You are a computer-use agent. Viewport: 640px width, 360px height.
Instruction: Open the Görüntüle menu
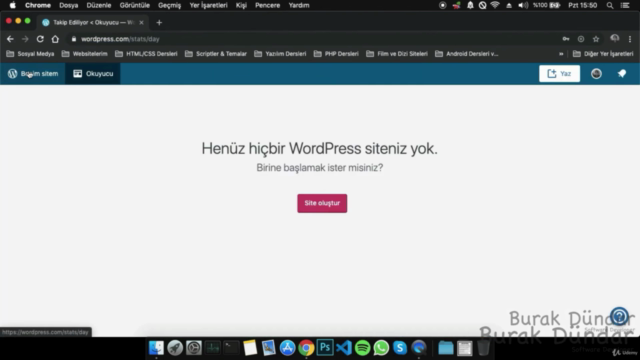coord(135,5)
